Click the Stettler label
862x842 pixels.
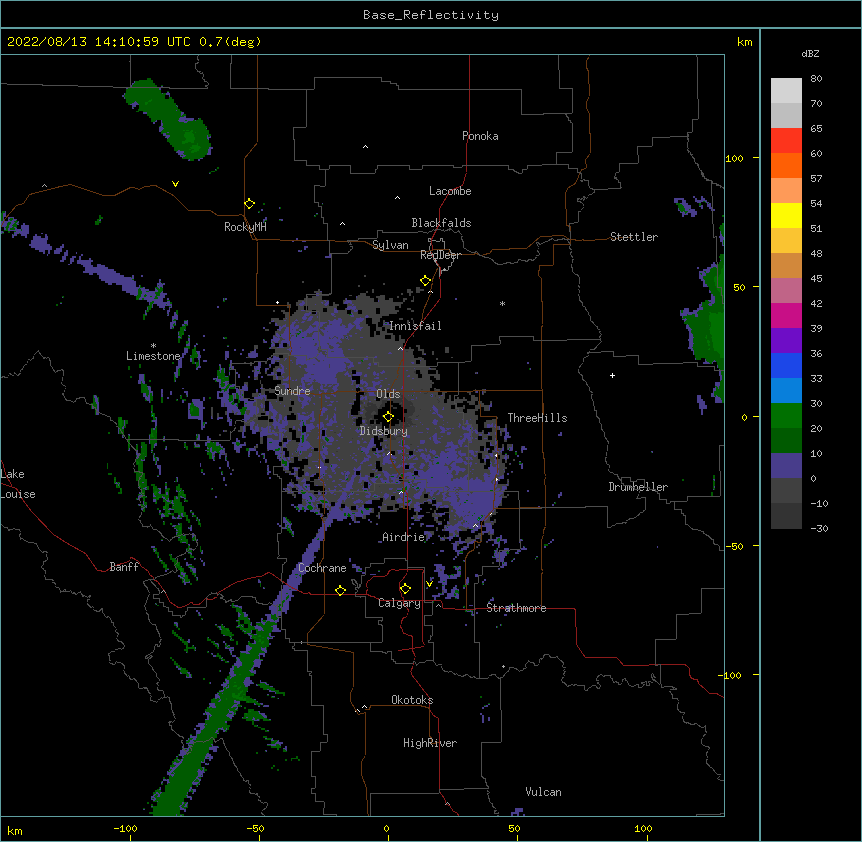coord(634,237)
